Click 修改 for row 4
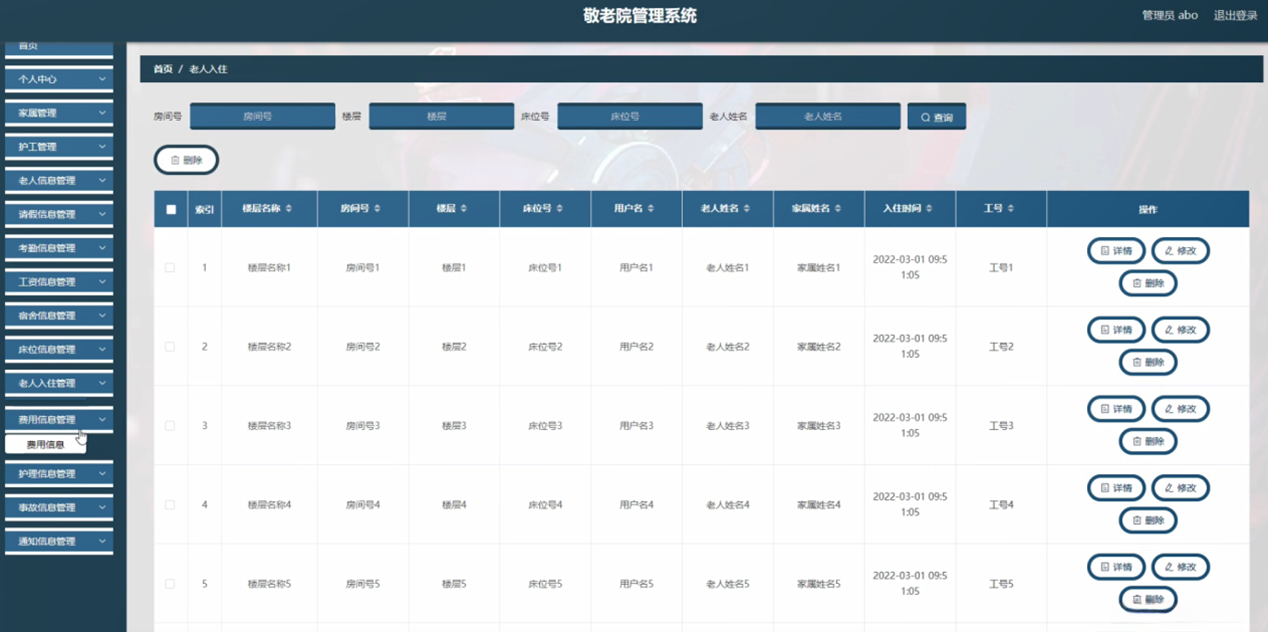Screen dimensions: 1268x632 [1180, 487]
